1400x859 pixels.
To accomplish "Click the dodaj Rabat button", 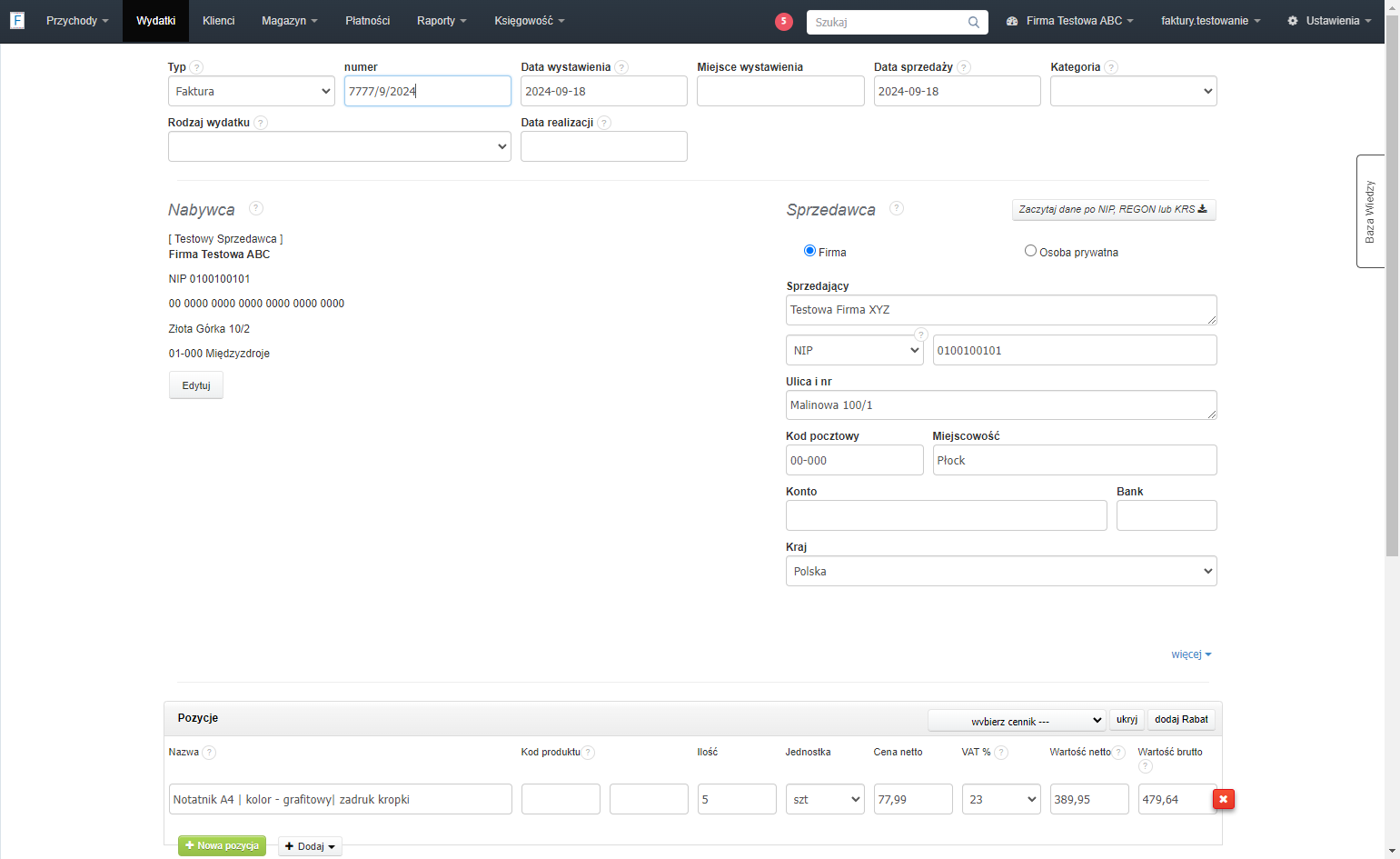I will coord(1181,720).
